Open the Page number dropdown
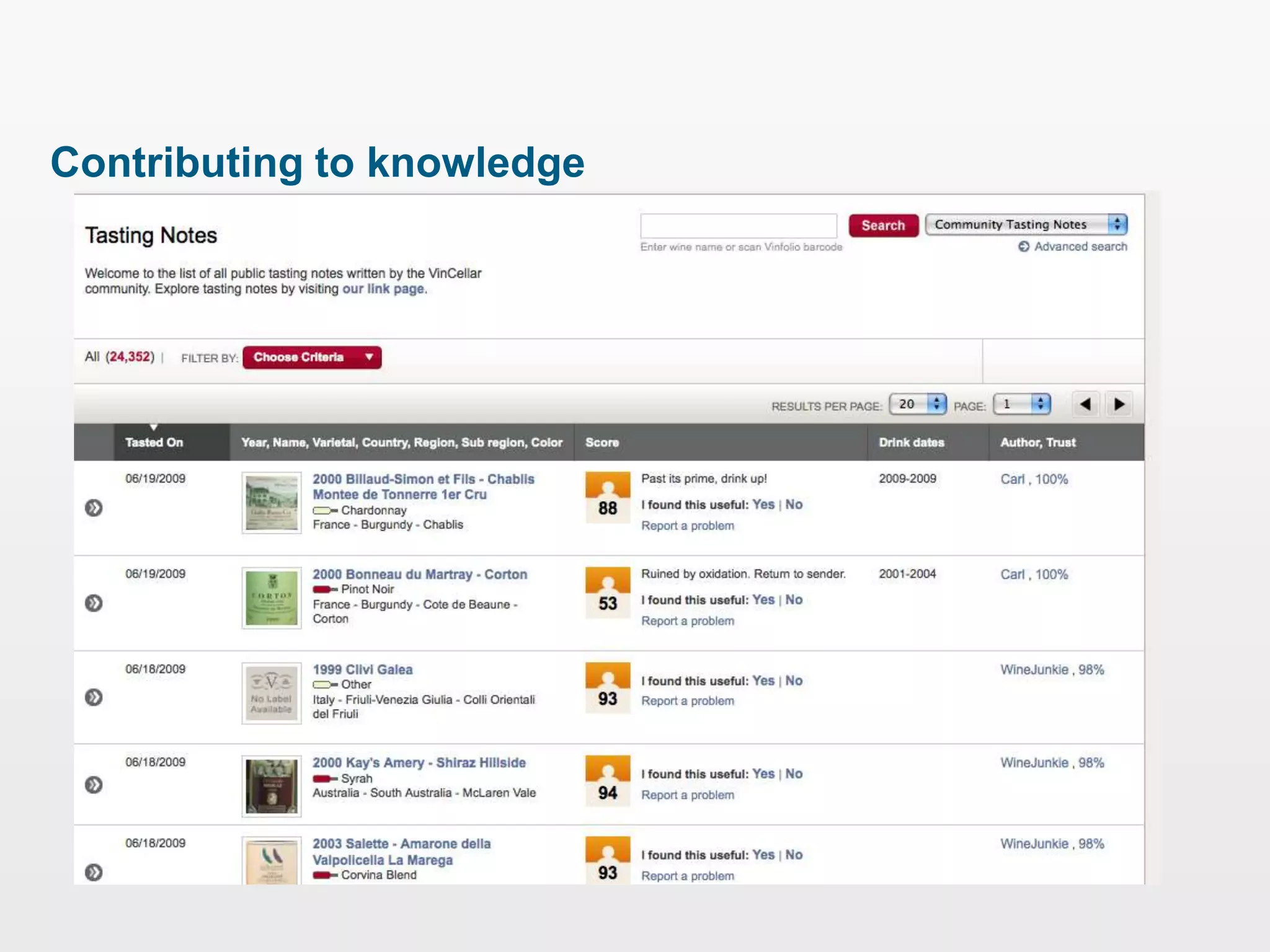 [x=1022, y=404]
